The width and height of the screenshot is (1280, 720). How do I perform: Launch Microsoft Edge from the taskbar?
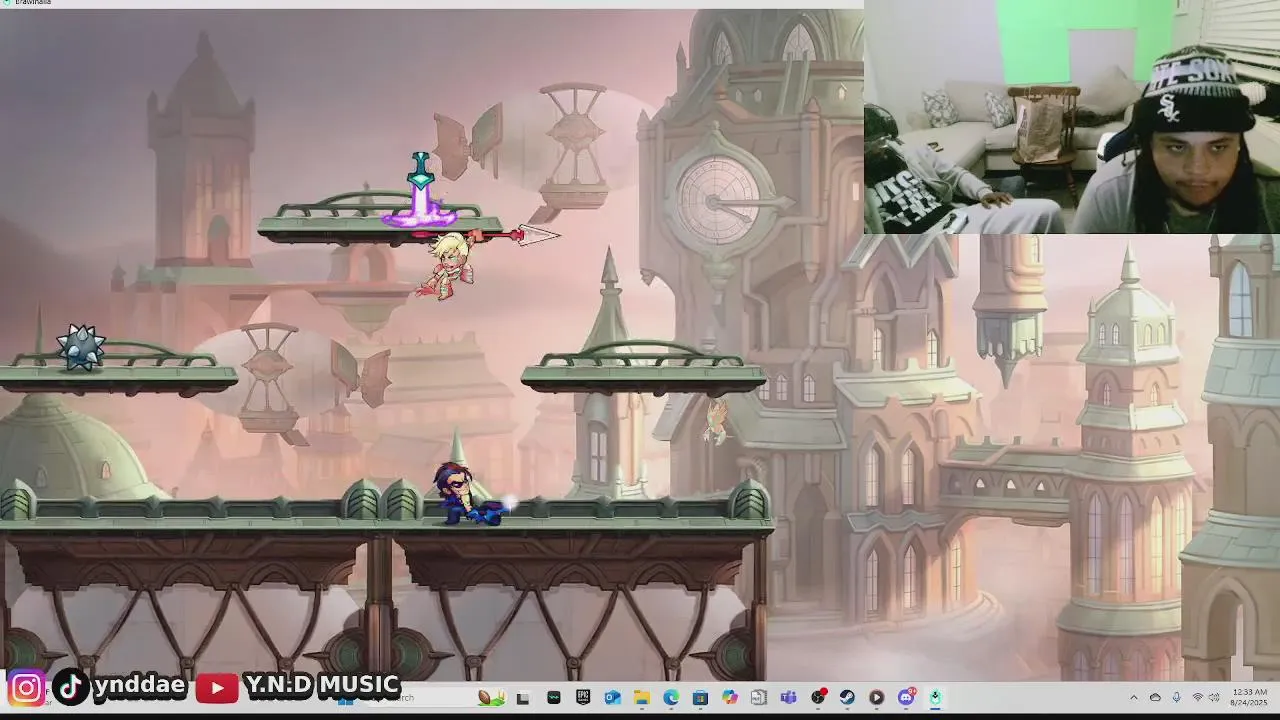click(x=671, y=697)
